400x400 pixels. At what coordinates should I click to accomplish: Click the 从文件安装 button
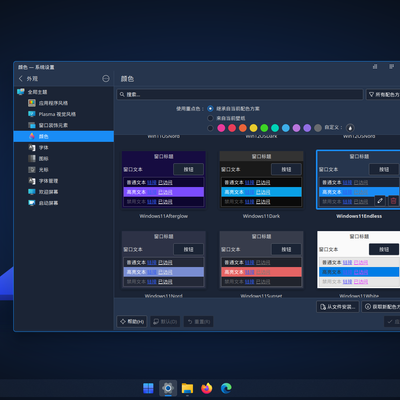click(x=337, y=307)
